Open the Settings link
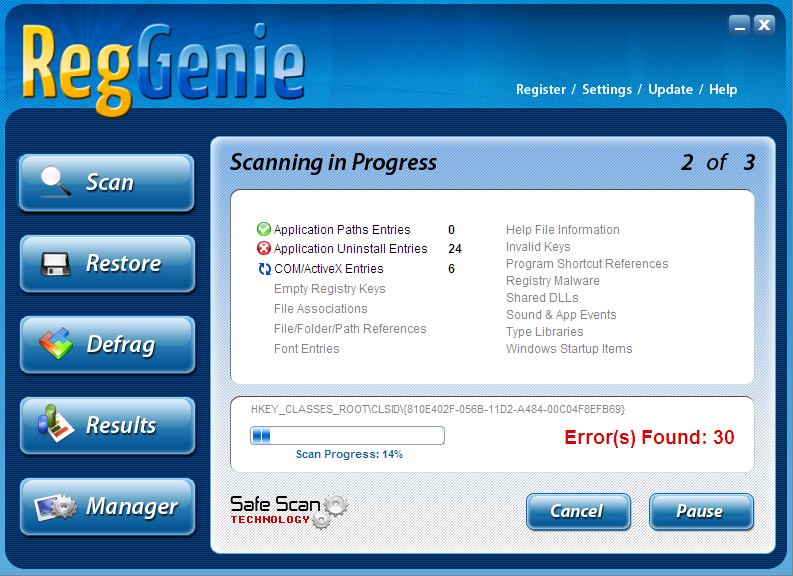This screenshot has height=576, width=793. 607,90
